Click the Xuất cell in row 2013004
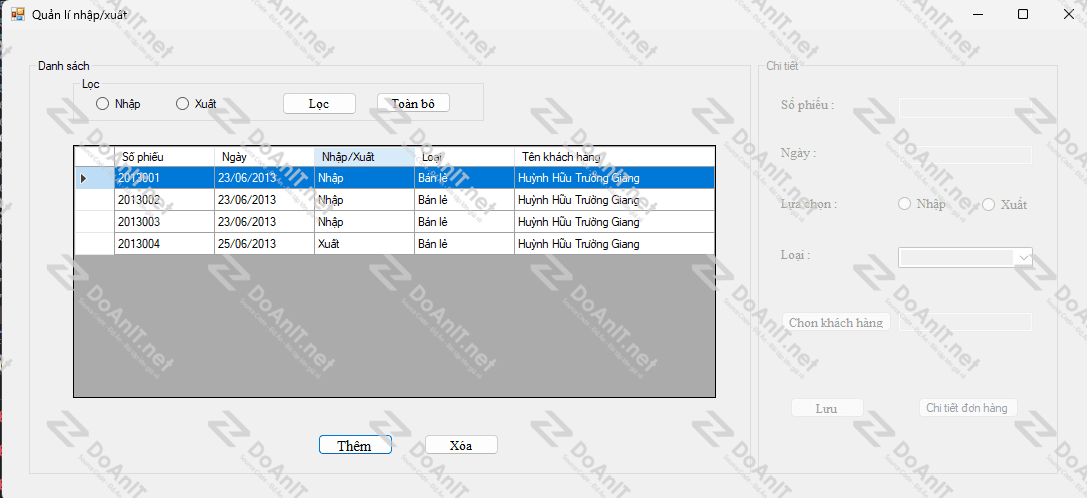 pos(364,244)
